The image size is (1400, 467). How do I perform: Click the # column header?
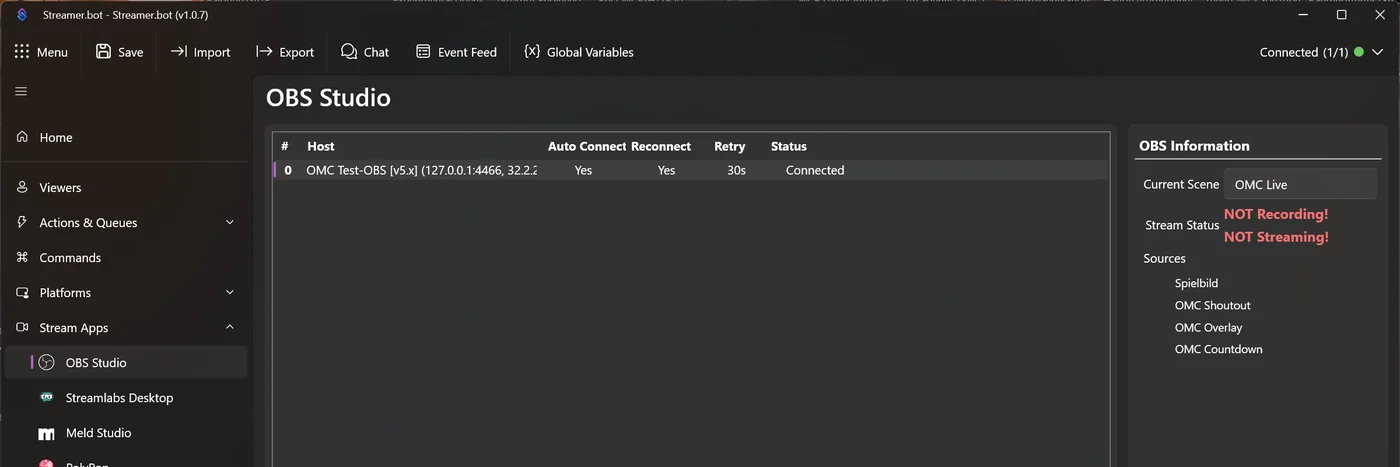(285, 146)
